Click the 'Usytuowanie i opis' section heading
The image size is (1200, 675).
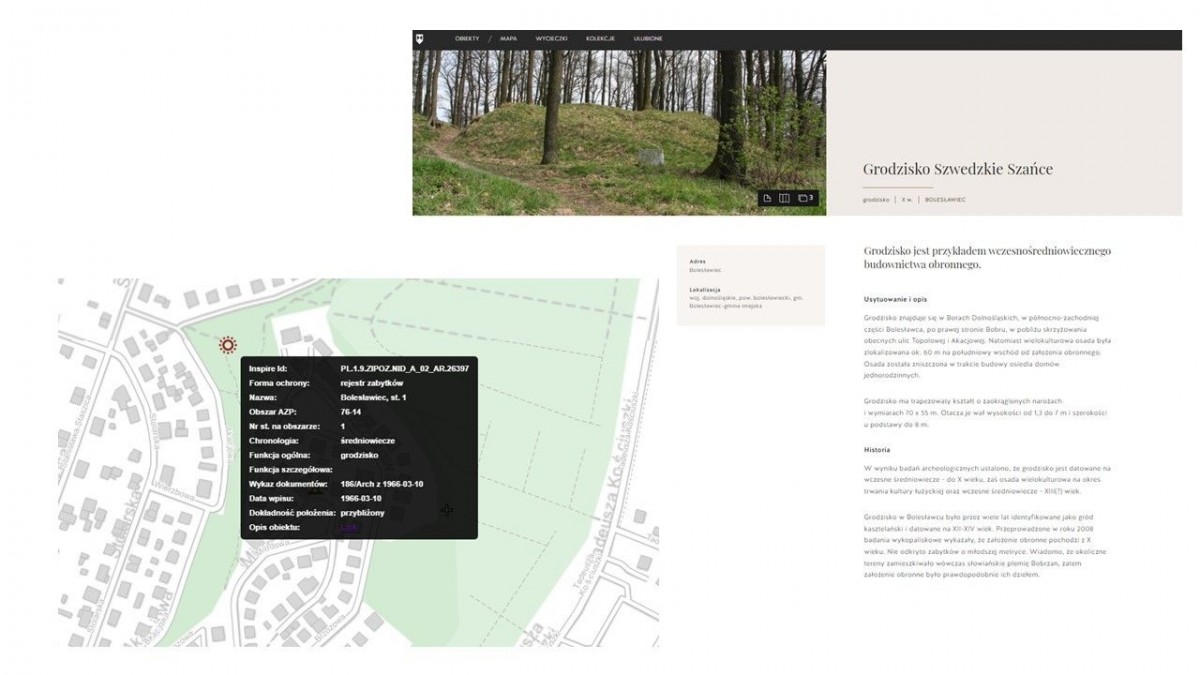pyautogui.click(x=900, y=299)
